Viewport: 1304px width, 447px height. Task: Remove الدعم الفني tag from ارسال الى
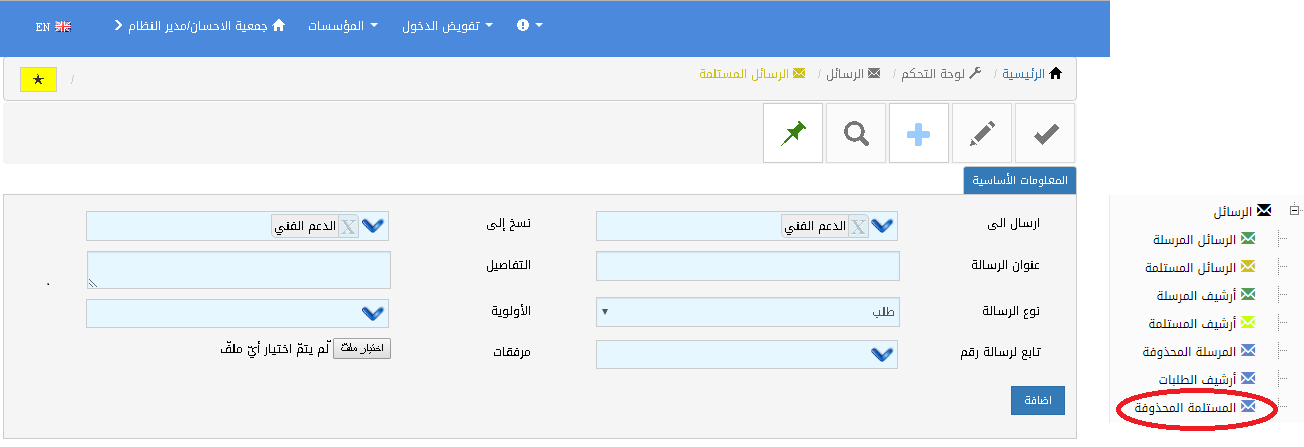point(858,227)
